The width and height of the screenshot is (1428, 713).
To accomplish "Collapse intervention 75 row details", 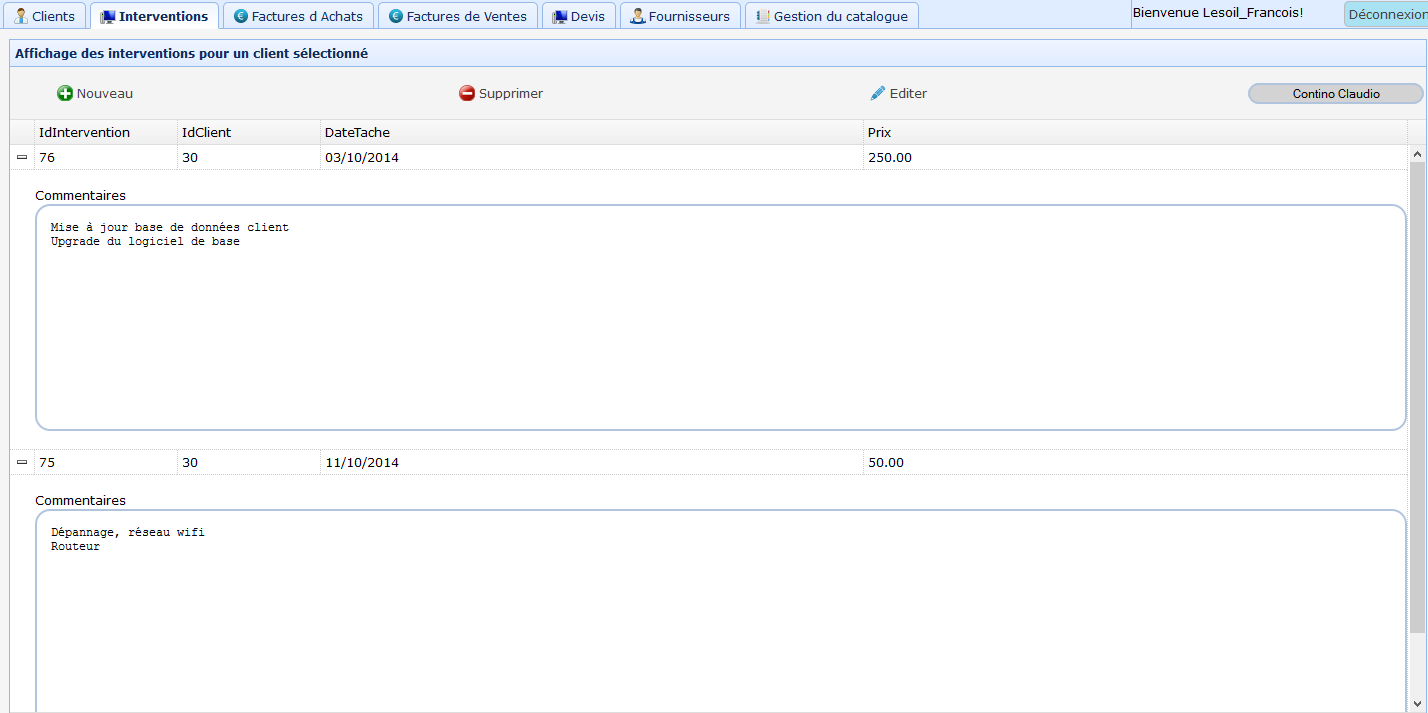I will pyautogui.click(x=22, y=462).
